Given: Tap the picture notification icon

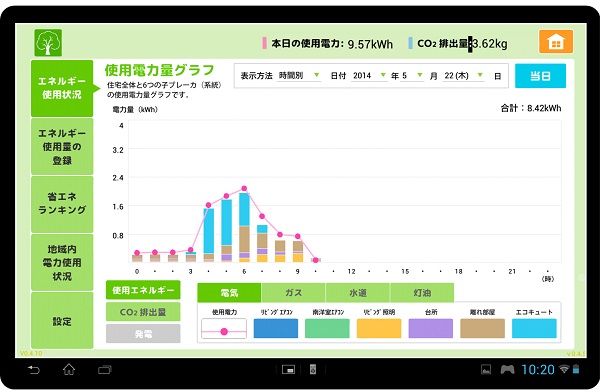Looking at the screenshot, I should (486, 369).
